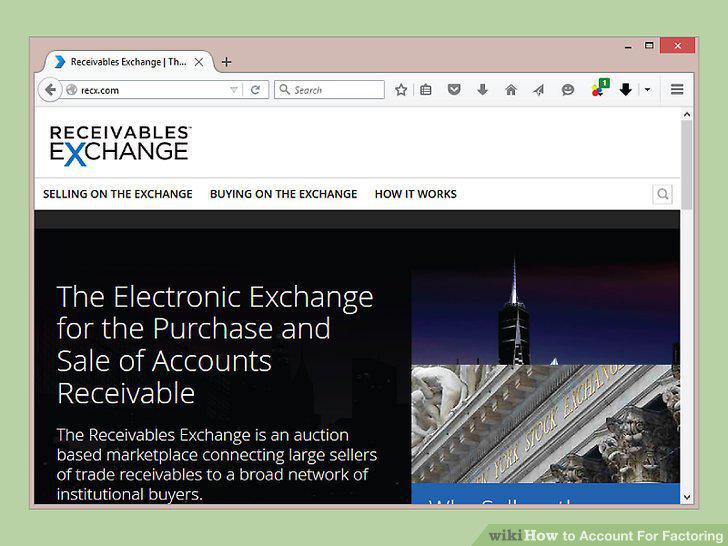Go back with the browser back arrow
This screenshot has width=728, height=546.
click(50, 90)
